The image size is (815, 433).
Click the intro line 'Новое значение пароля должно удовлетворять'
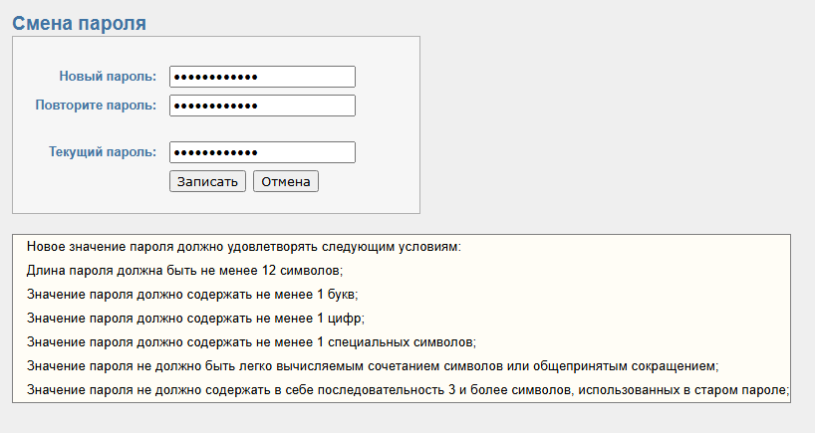(243, 247)
